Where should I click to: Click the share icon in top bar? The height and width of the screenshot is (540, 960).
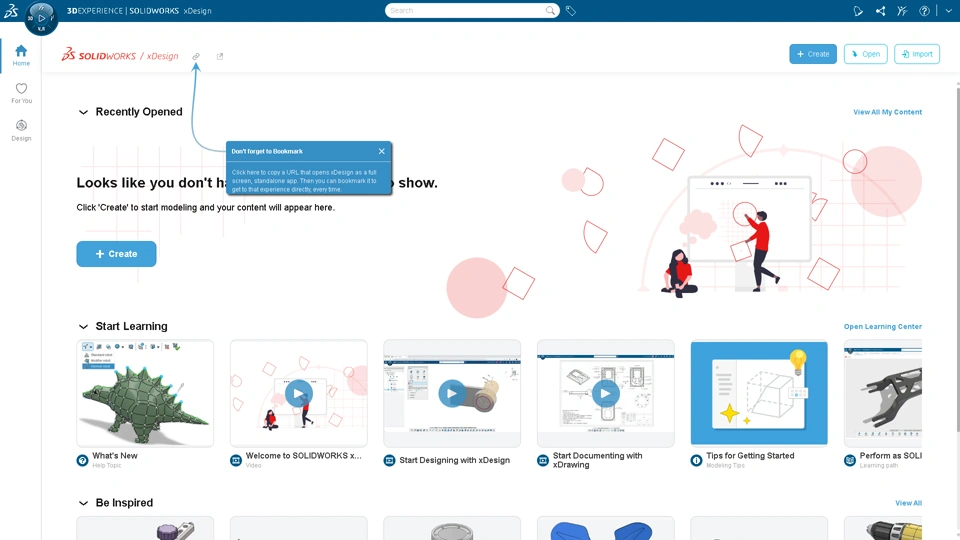[880, 10]
